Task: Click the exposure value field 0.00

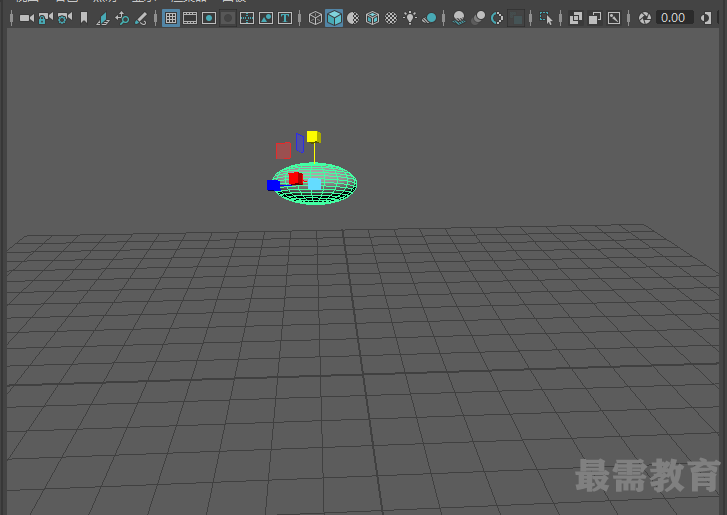Action: tap(675, 18)
